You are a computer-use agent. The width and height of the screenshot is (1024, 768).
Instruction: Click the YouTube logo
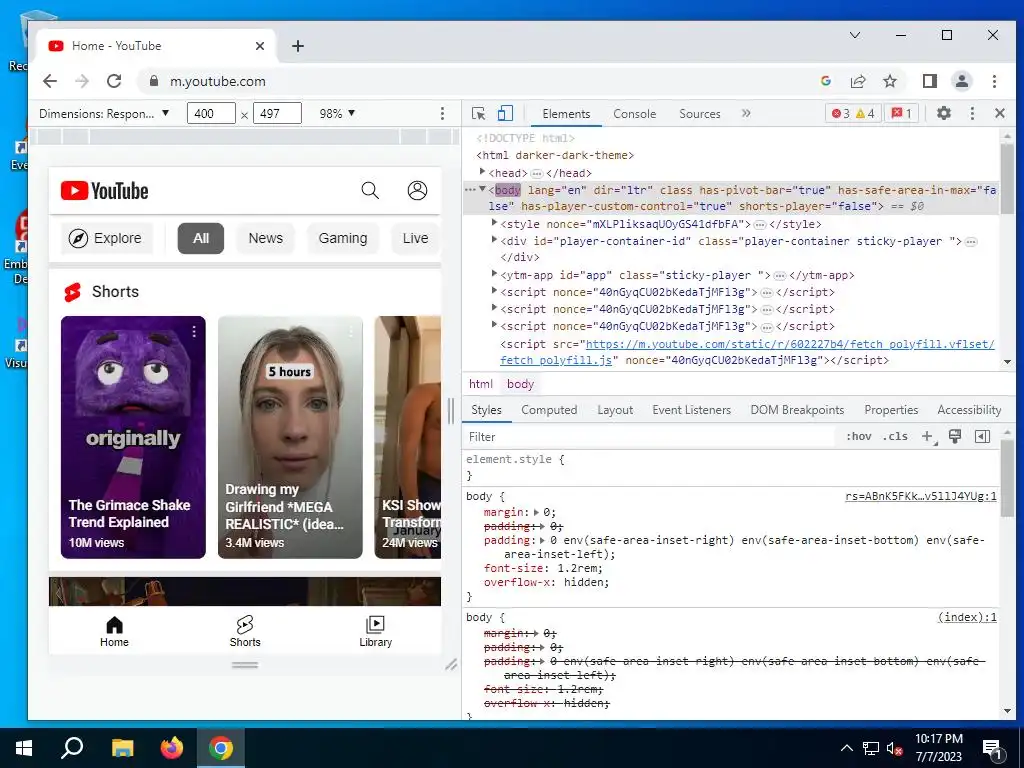[104, 191]
